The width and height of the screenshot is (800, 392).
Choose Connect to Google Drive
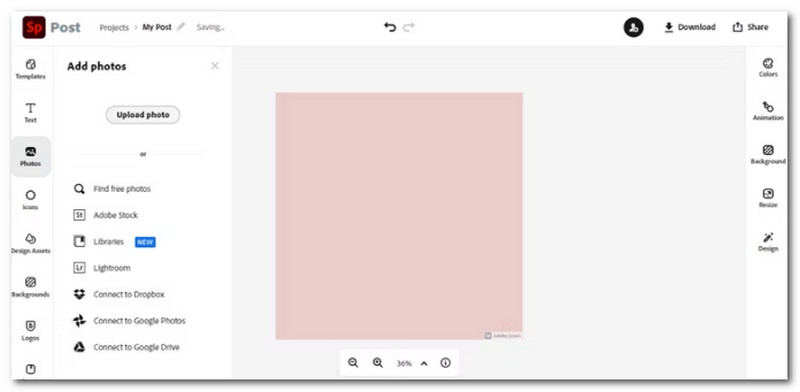(126, 347)
